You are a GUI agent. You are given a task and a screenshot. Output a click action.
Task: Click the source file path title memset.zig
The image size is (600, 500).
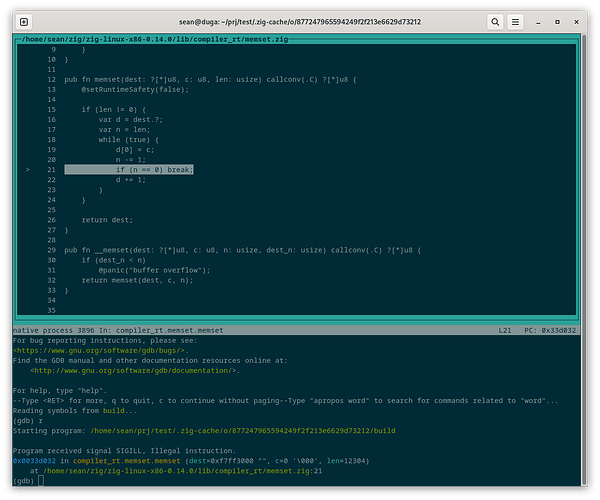[x=155, y=39]
